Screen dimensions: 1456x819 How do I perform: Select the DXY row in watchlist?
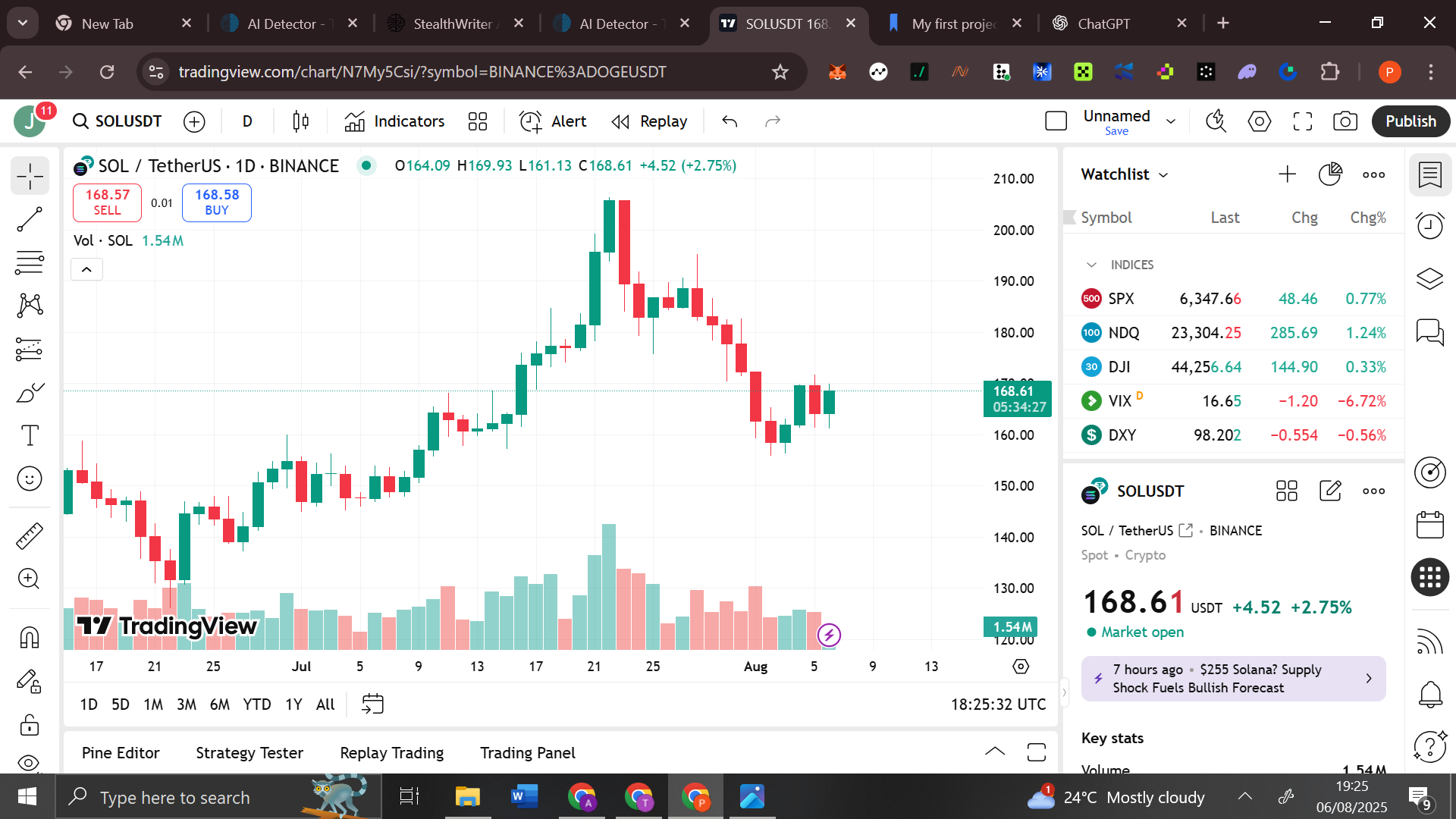click(x=1234, y=435)
